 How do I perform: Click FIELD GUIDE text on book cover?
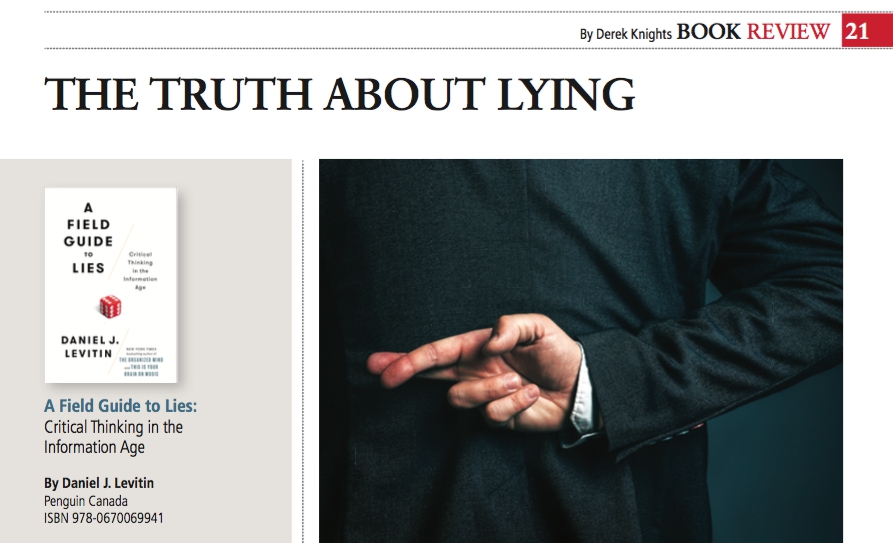(88, 233)
